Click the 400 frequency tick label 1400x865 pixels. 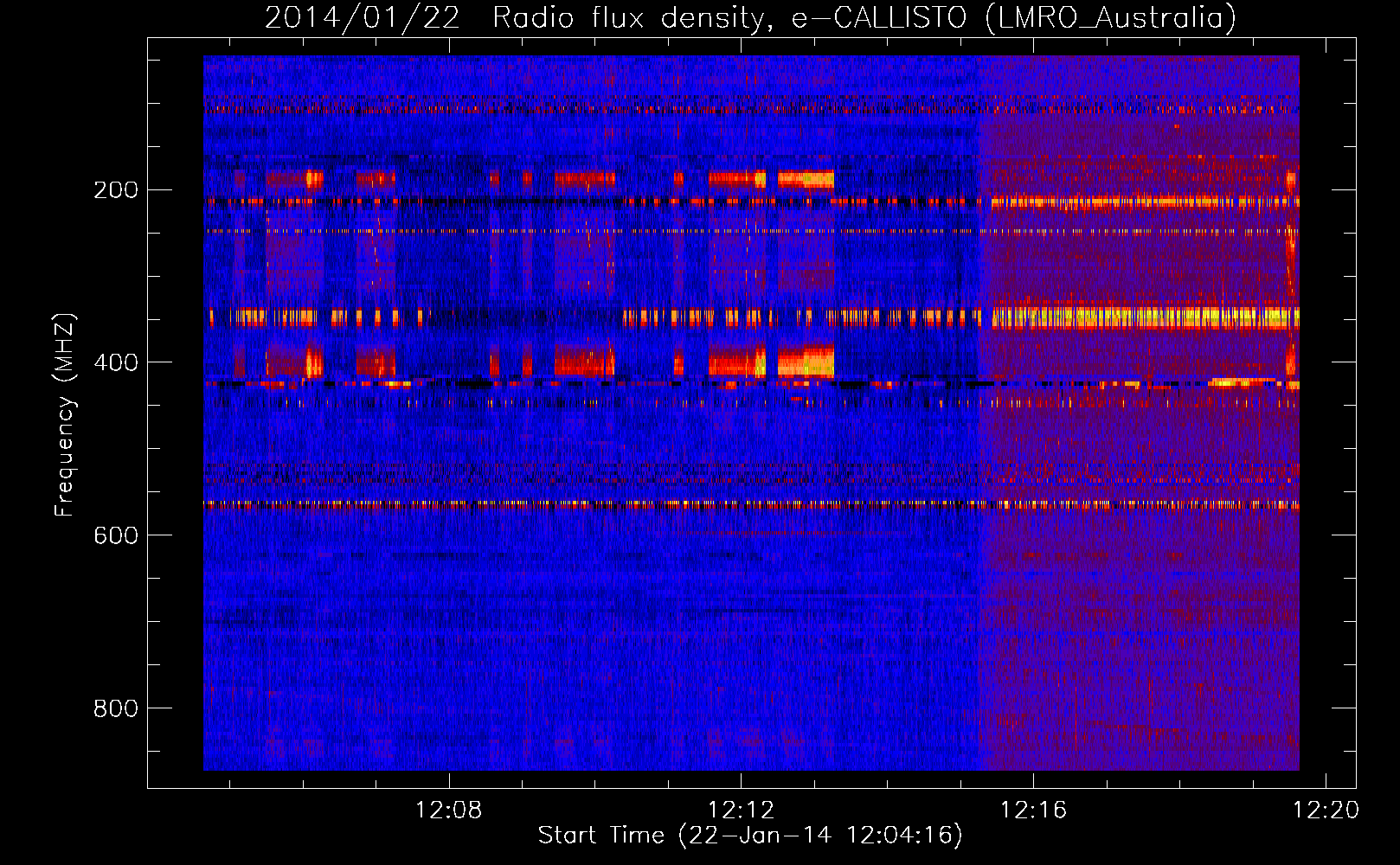116,362
